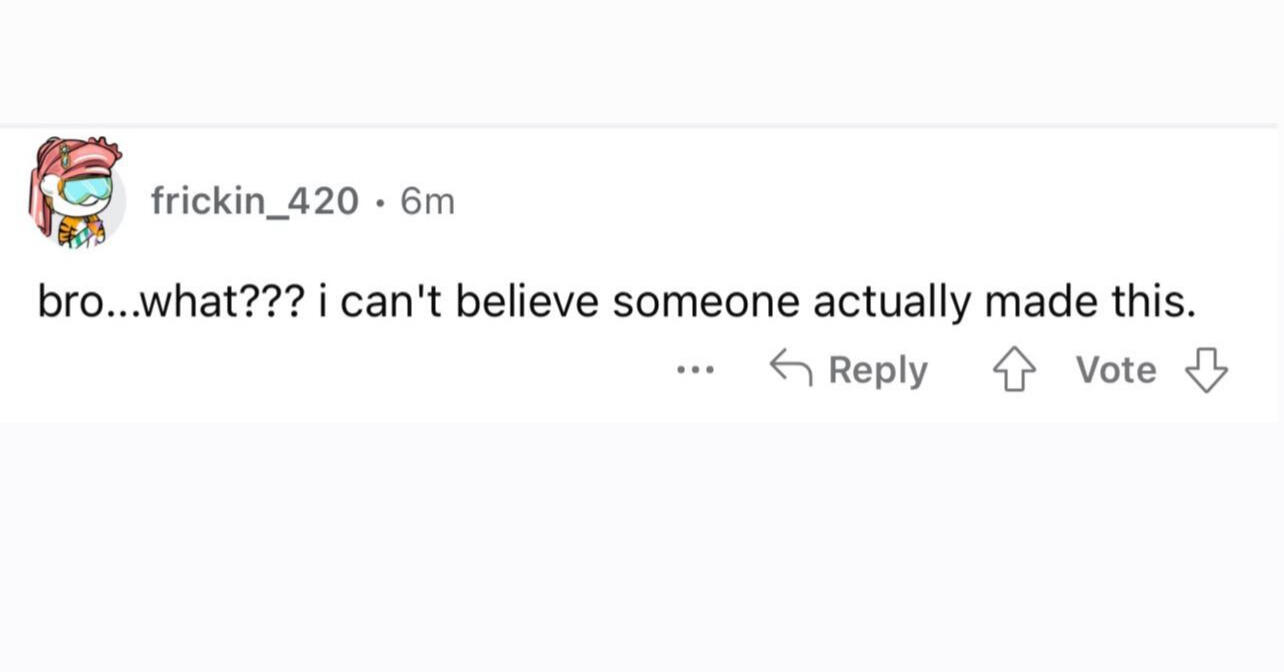Click the curved reply arrow icon

[x=790, y=369]
